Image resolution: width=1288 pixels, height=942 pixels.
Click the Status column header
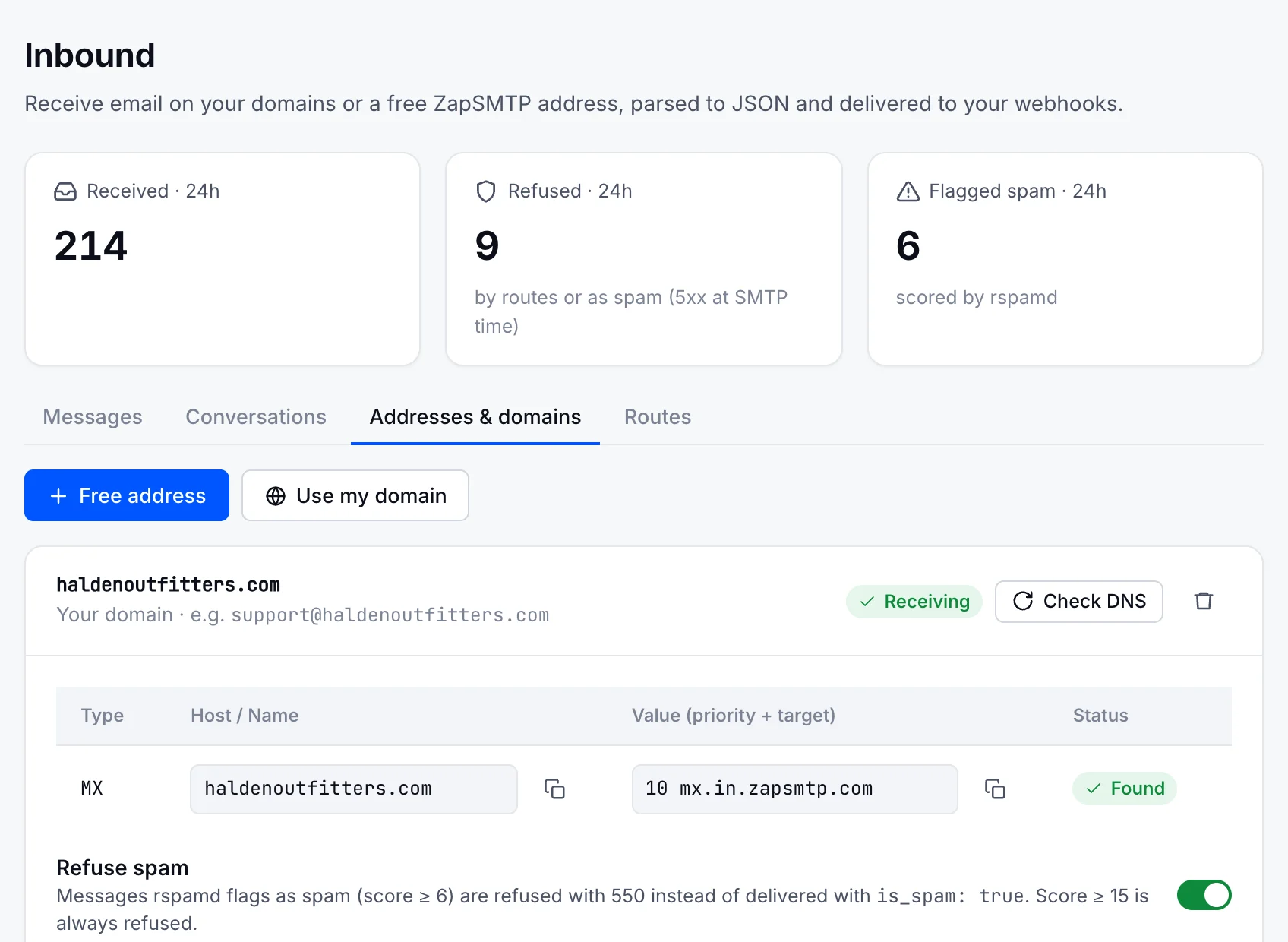[x=1100, y=716]
